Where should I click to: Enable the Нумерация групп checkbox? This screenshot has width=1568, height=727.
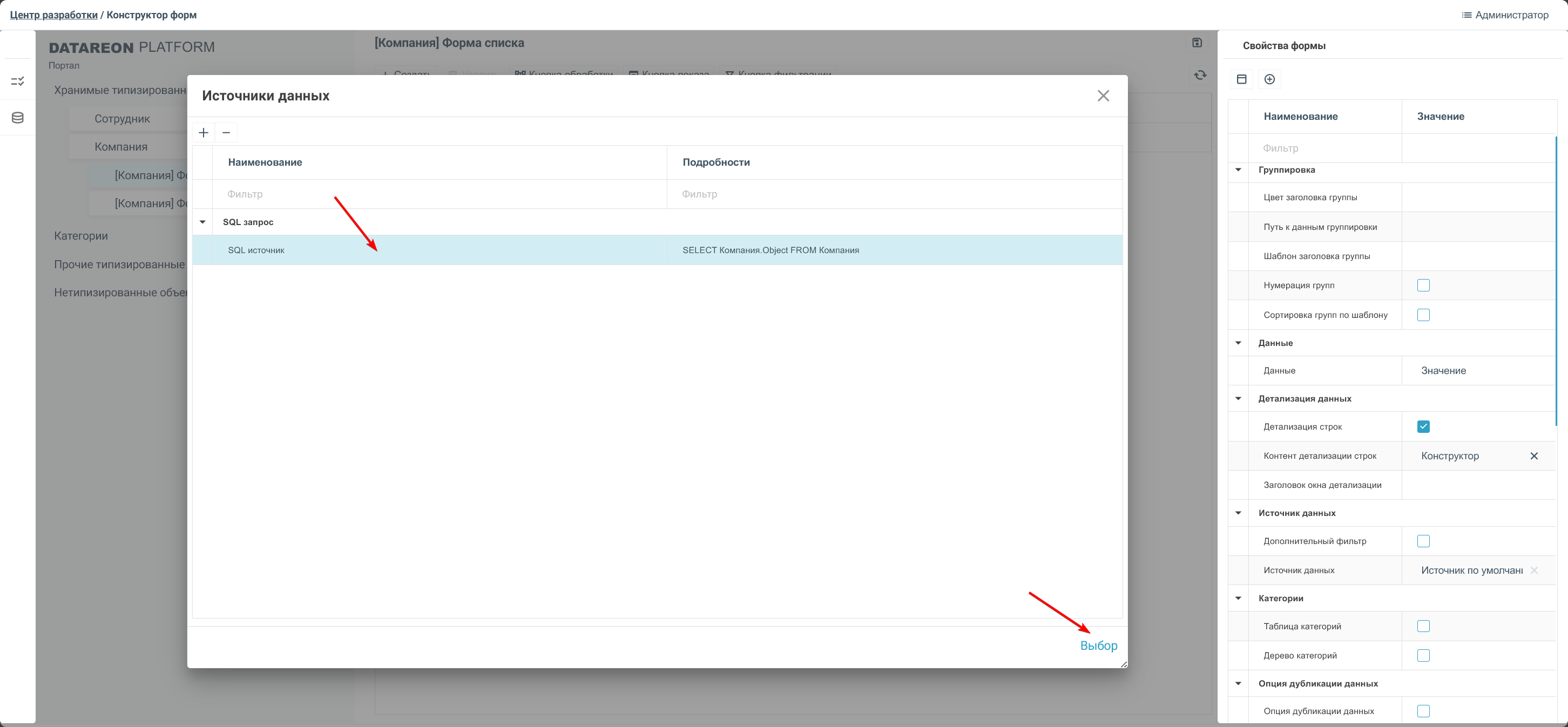(1423, 286)
